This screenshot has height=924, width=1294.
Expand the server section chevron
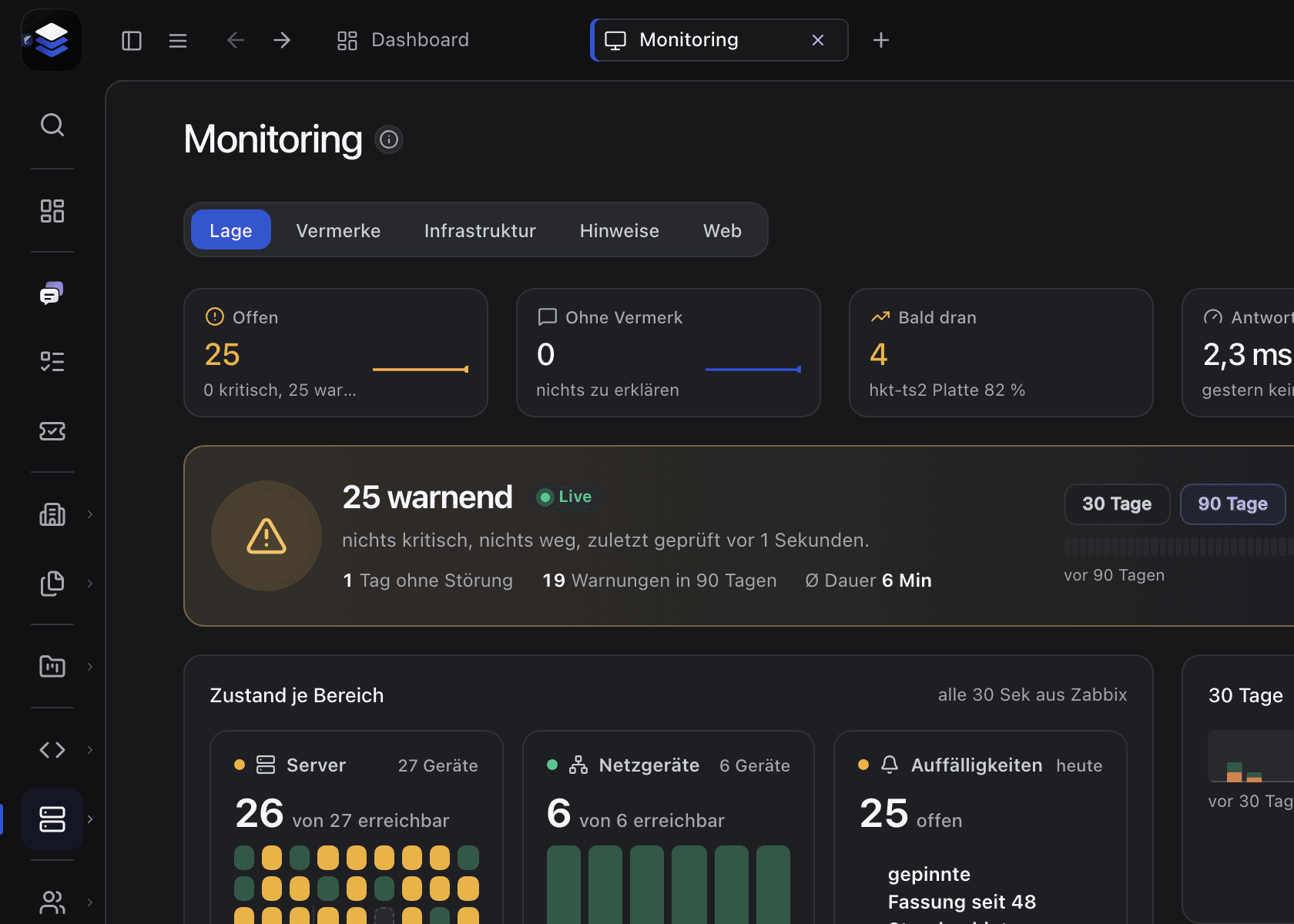[x=90, y=819]
